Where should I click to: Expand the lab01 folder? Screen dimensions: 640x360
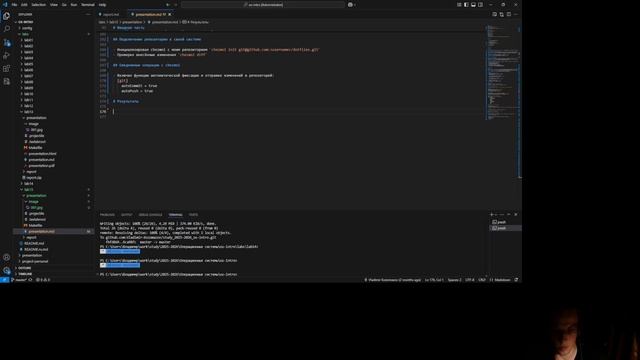click(53, 40)
